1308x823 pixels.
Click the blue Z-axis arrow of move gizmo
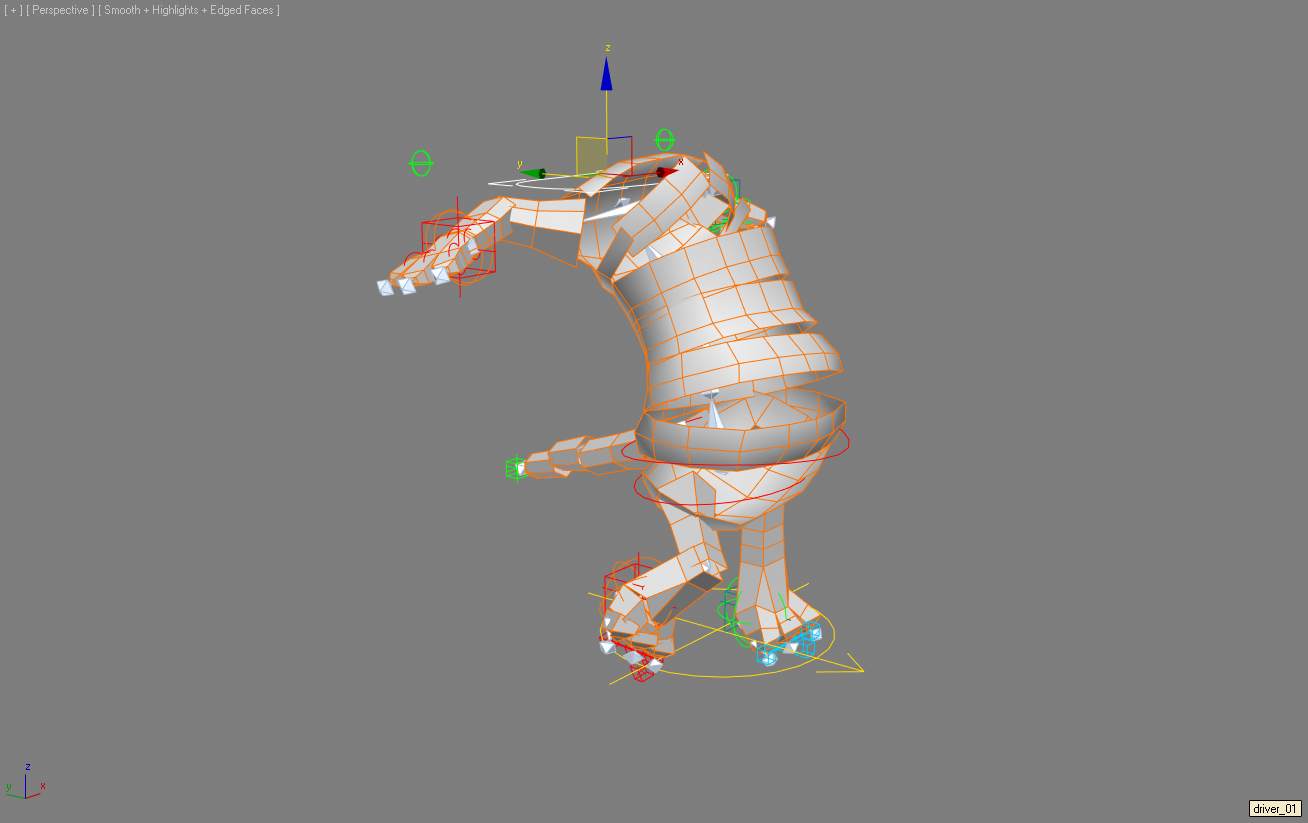click(606, 75)
